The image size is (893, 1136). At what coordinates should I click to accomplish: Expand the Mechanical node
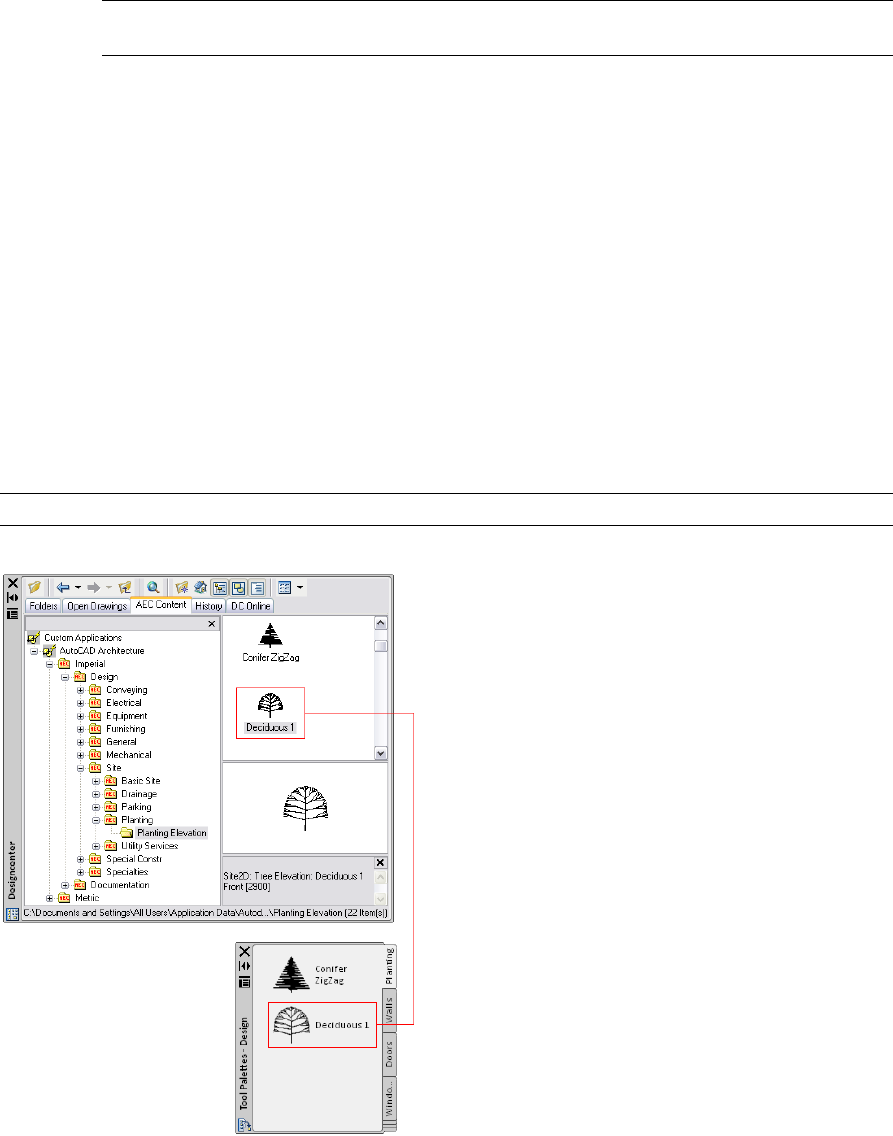[x=80, y=756]
